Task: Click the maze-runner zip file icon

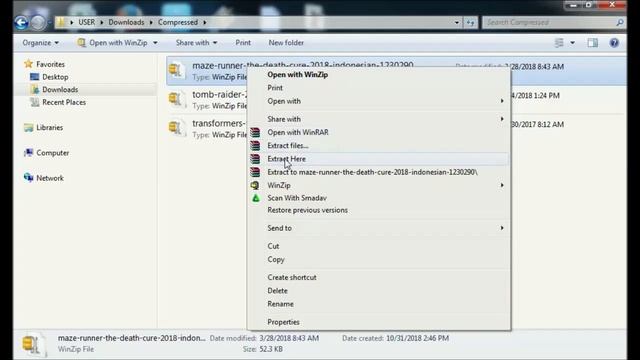Action: coord(177,71)
